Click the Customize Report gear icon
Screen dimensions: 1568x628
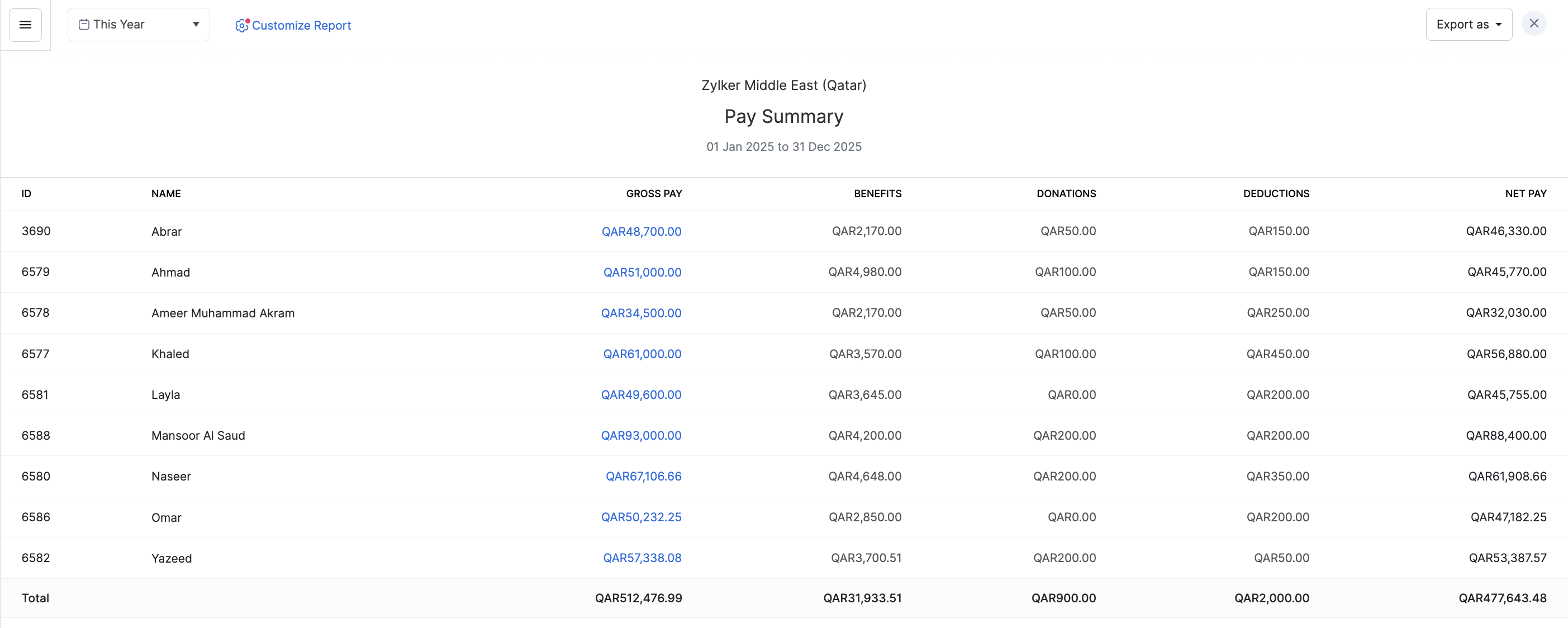coord(241,25)
